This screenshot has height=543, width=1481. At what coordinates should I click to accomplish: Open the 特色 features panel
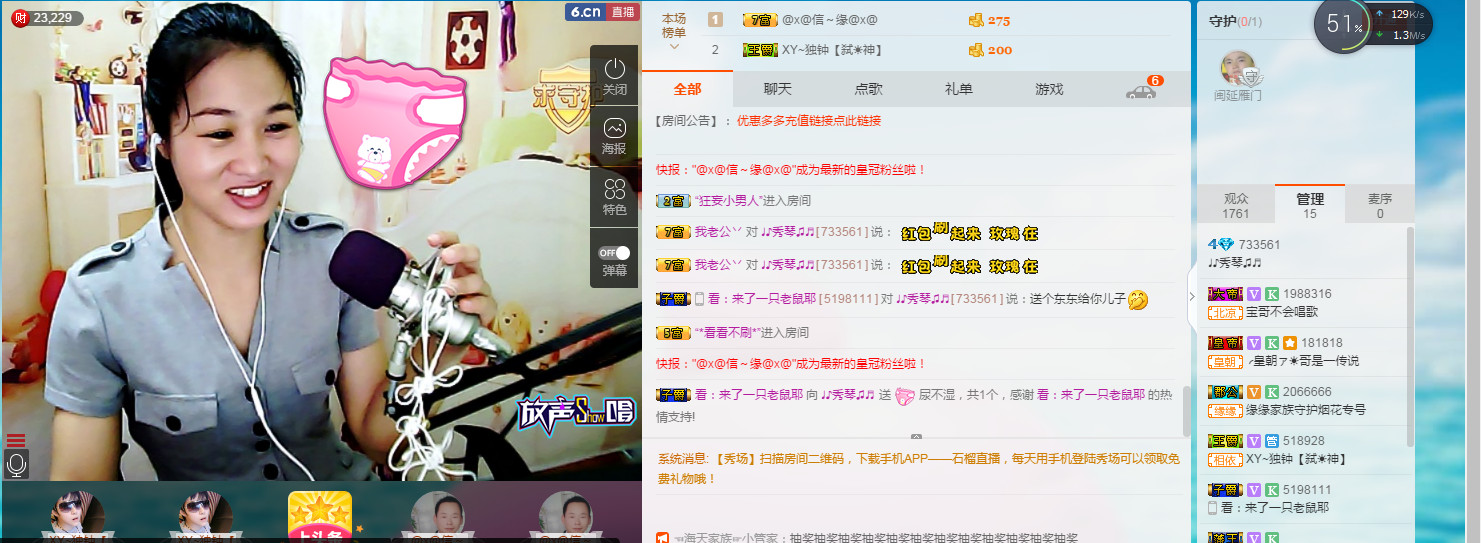click(x=614, y=197)
